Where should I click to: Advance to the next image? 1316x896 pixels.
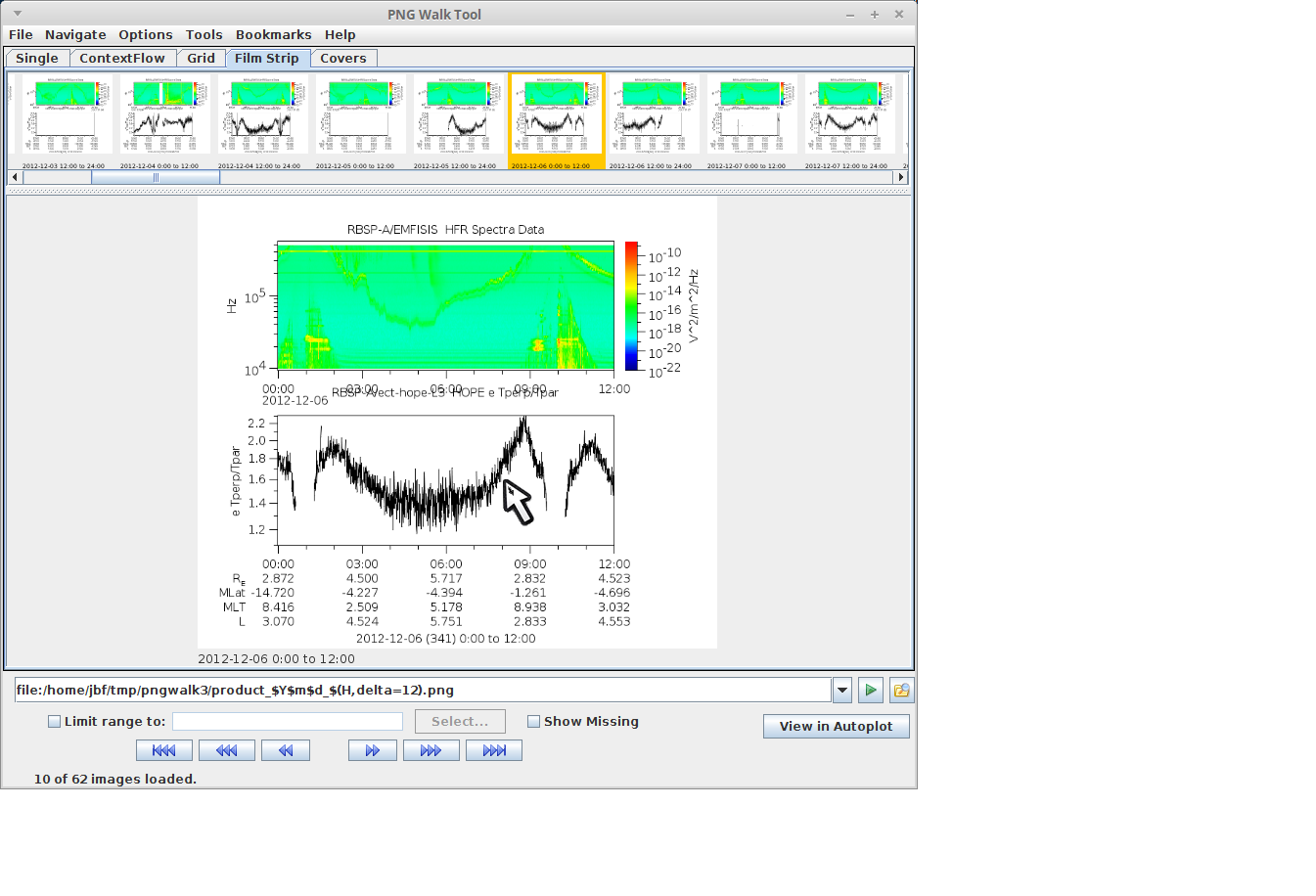pyautogui.click(x=372, y=750)
